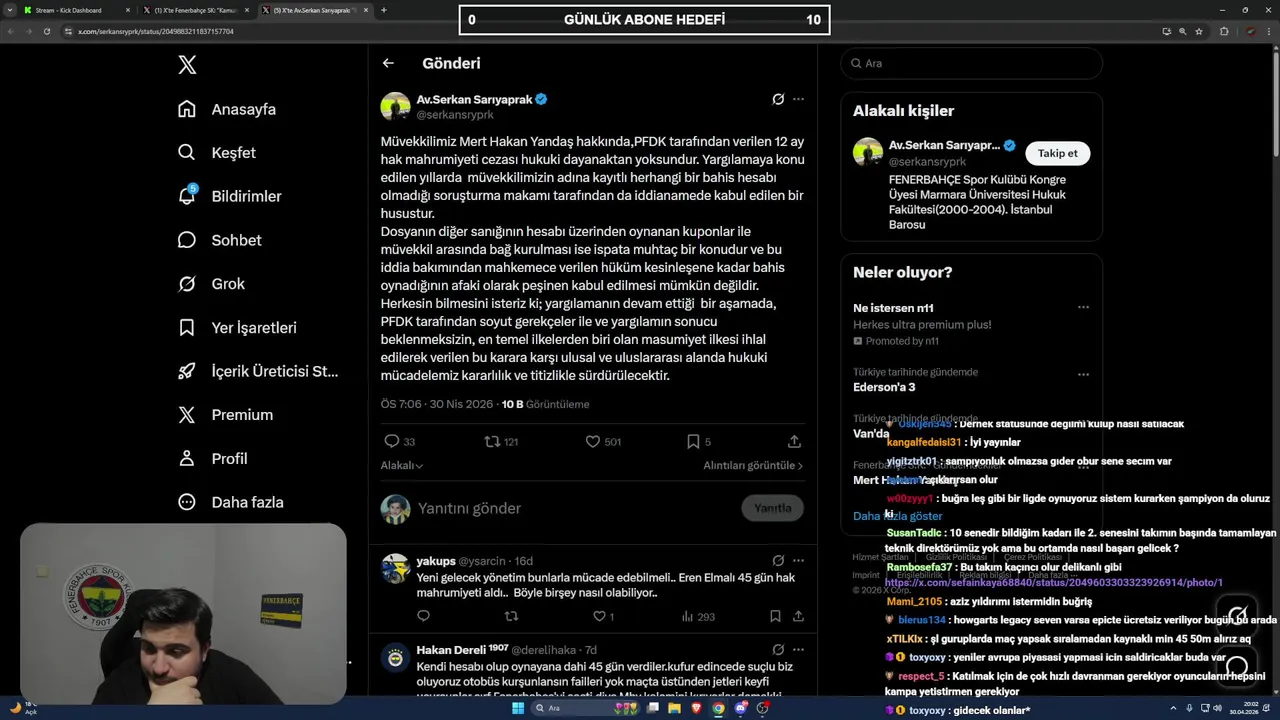Open the X logo home link
1280x720 pixels.
click(187, 65)
